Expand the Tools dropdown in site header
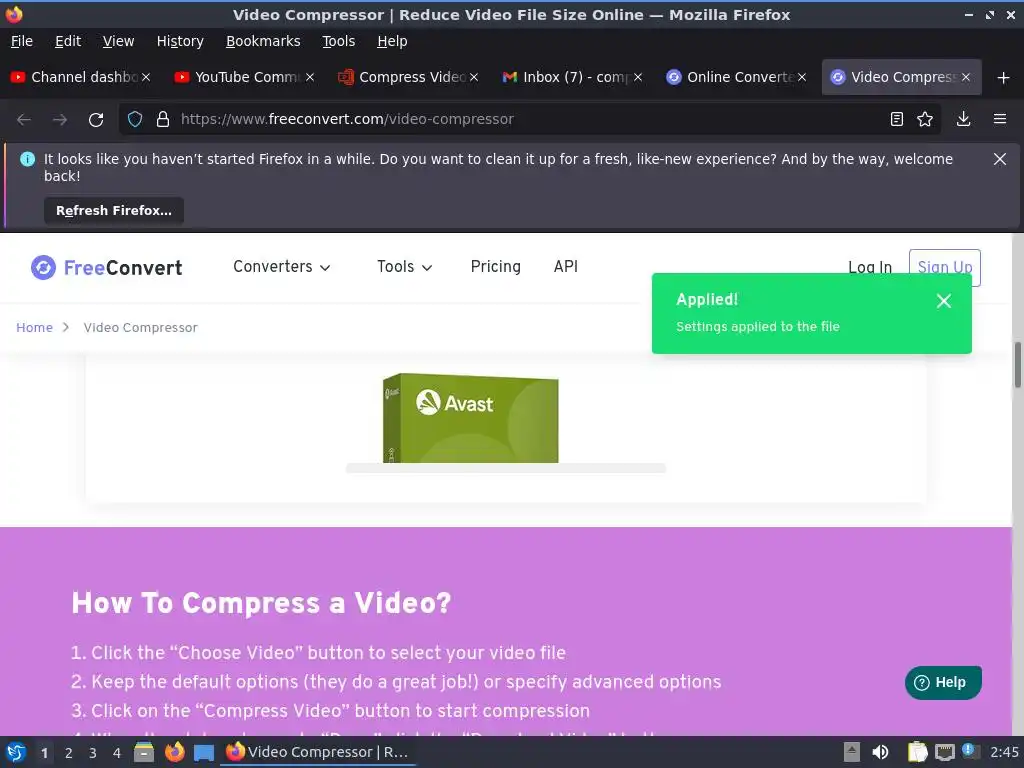Image resolution: width=1024 pixels, height=768 pixels. (x=405, y=267)
